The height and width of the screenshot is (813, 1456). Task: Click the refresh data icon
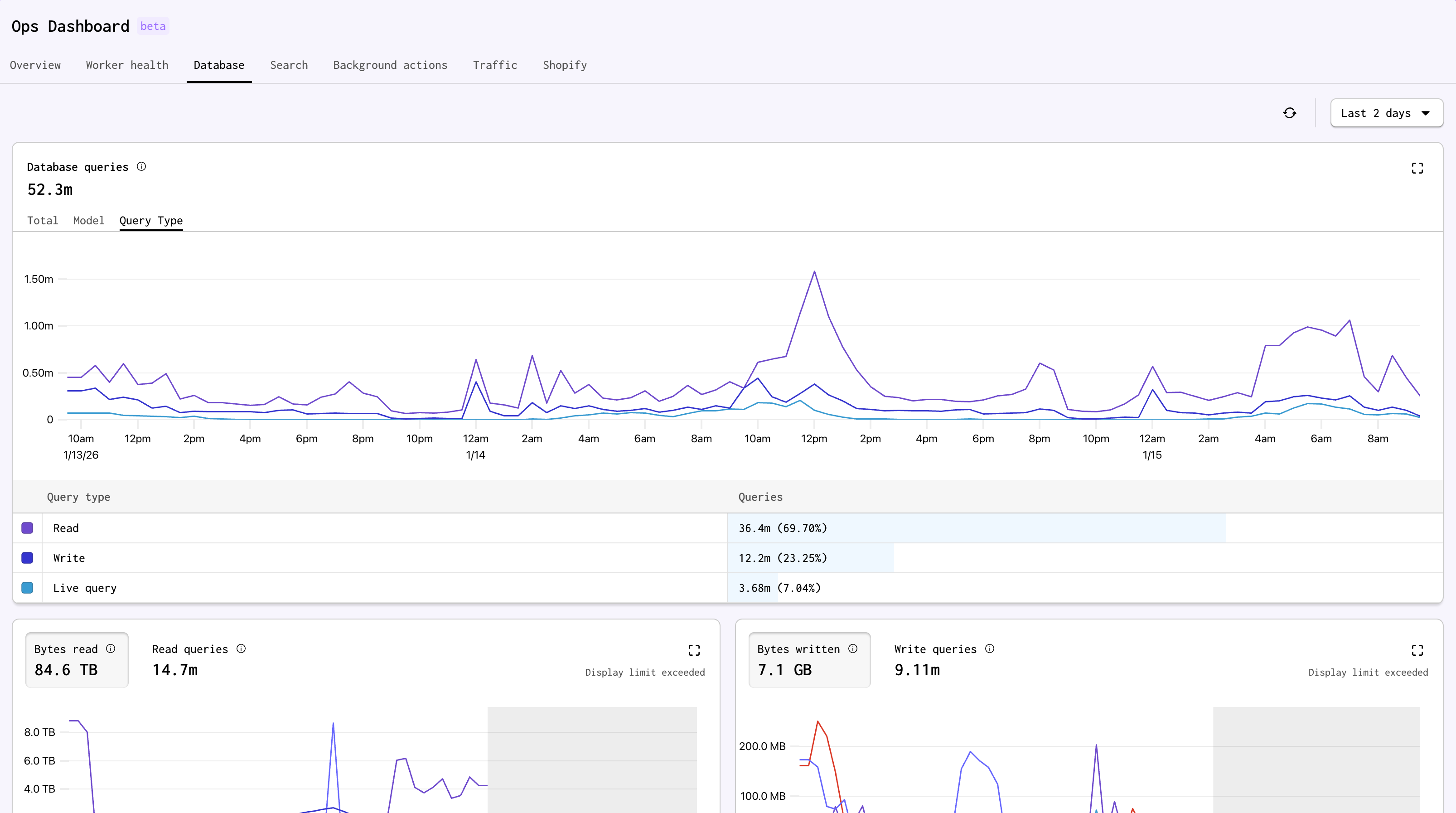(1289, 113)
